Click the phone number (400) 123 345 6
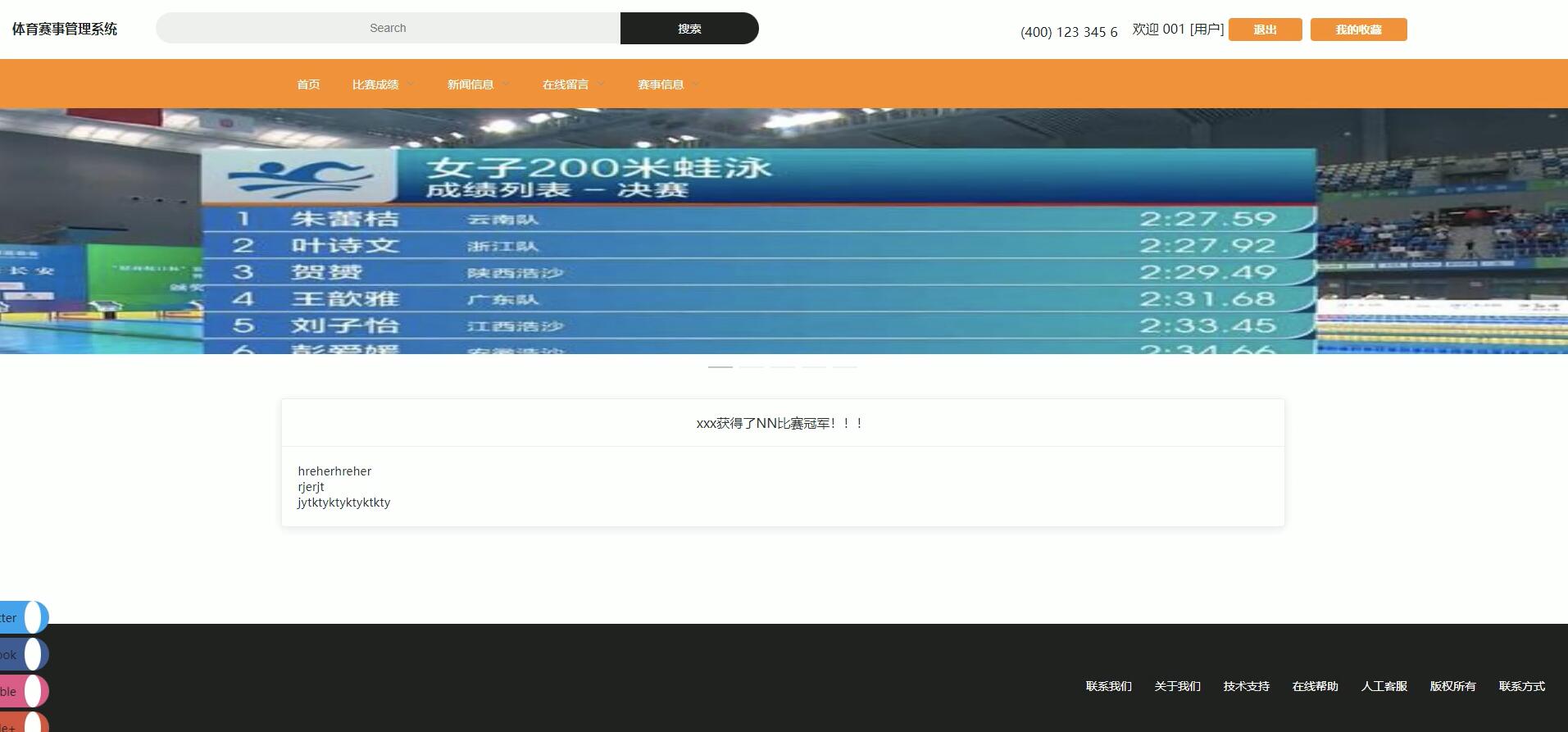 click(x=1069, y=32)
